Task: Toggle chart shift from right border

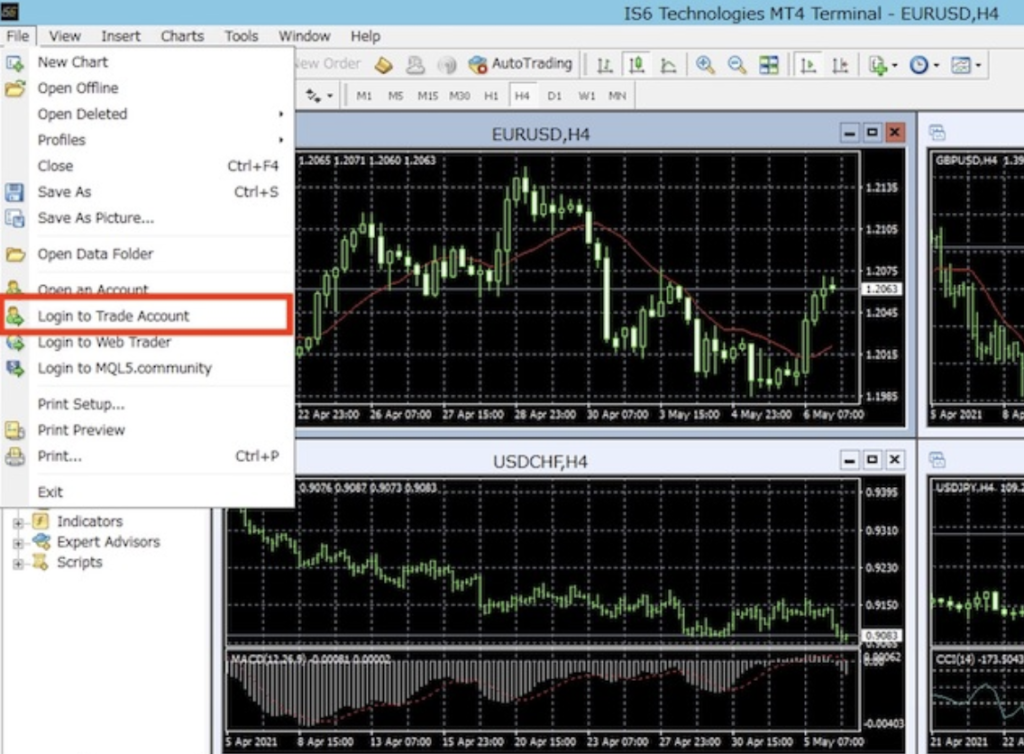Action: click(x=840, y=65)
